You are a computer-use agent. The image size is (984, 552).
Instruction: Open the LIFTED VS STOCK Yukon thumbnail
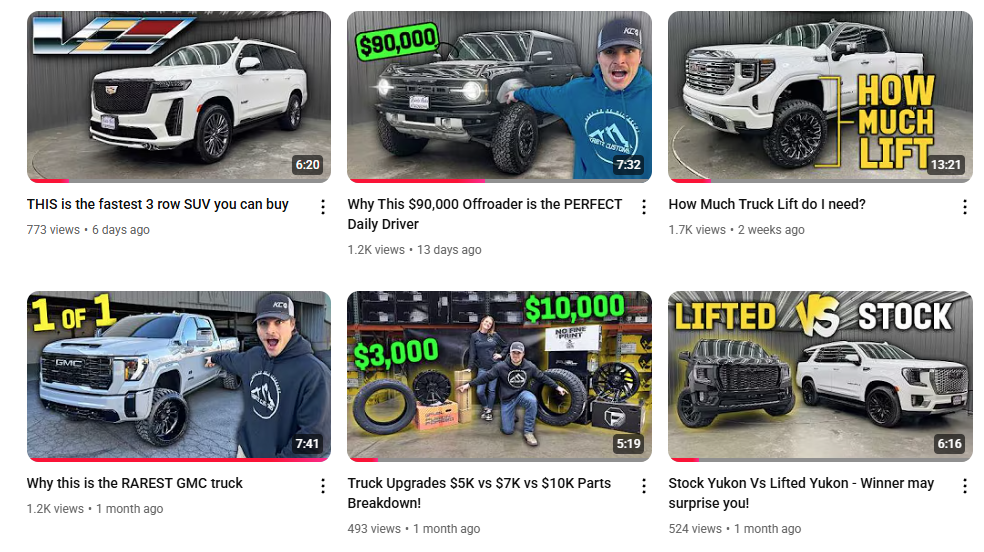coord(820,376)
